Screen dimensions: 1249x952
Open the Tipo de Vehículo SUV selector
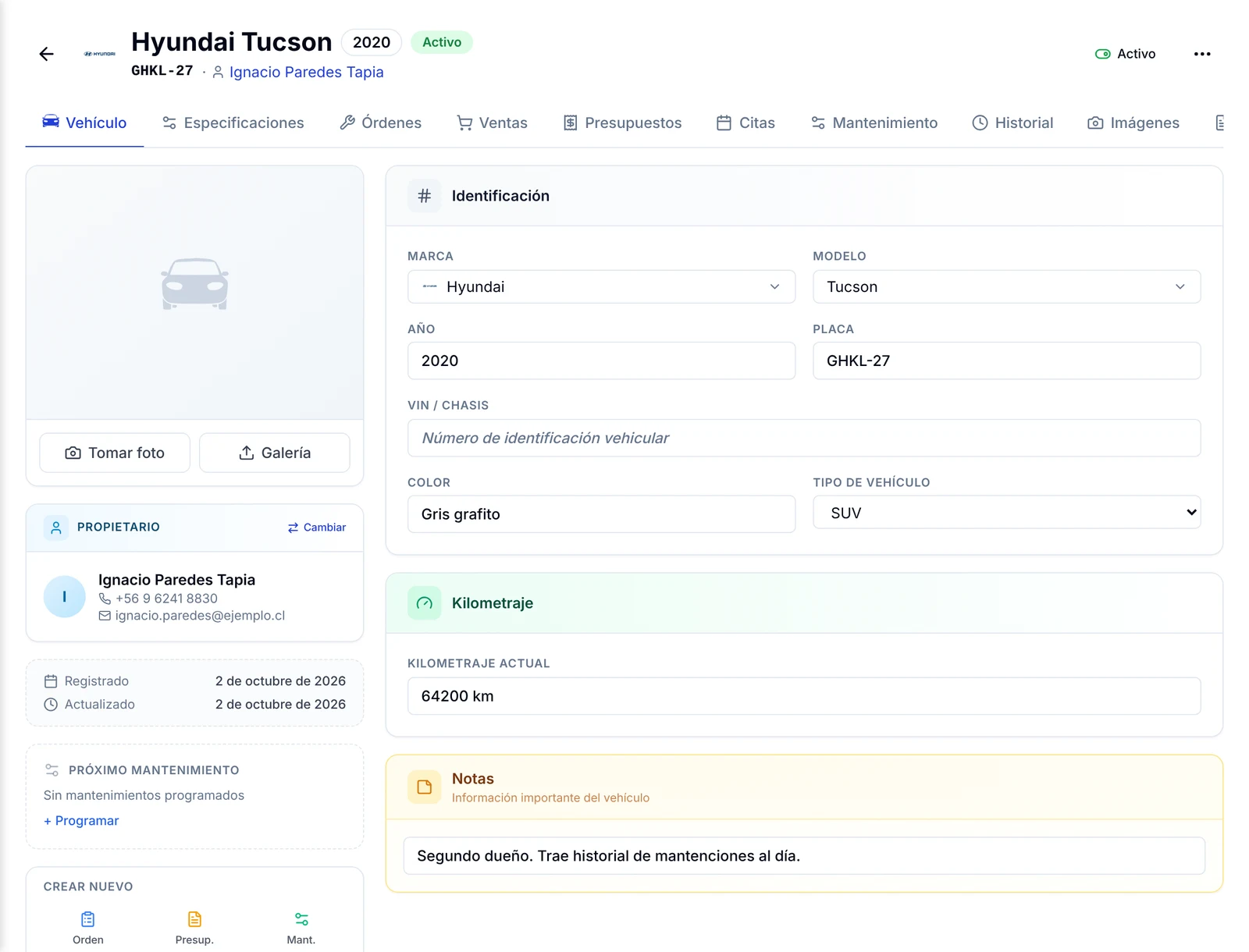pyautogui.click(x=1006, y=513)
